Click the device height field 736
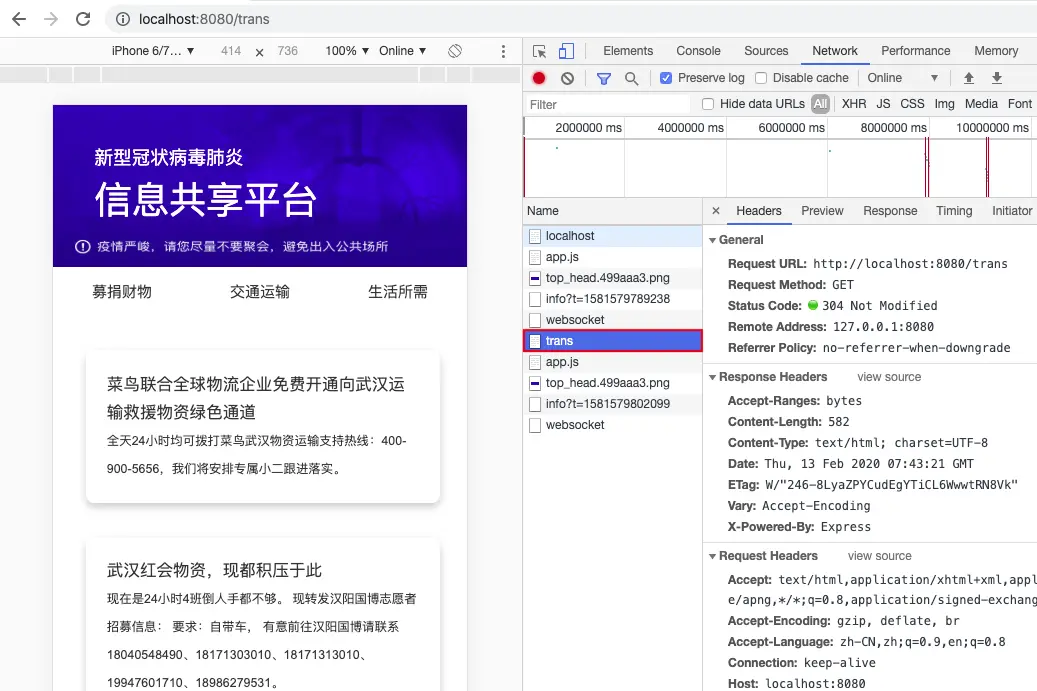This screenshot has width=1037, height=691. tap(288, 51)
